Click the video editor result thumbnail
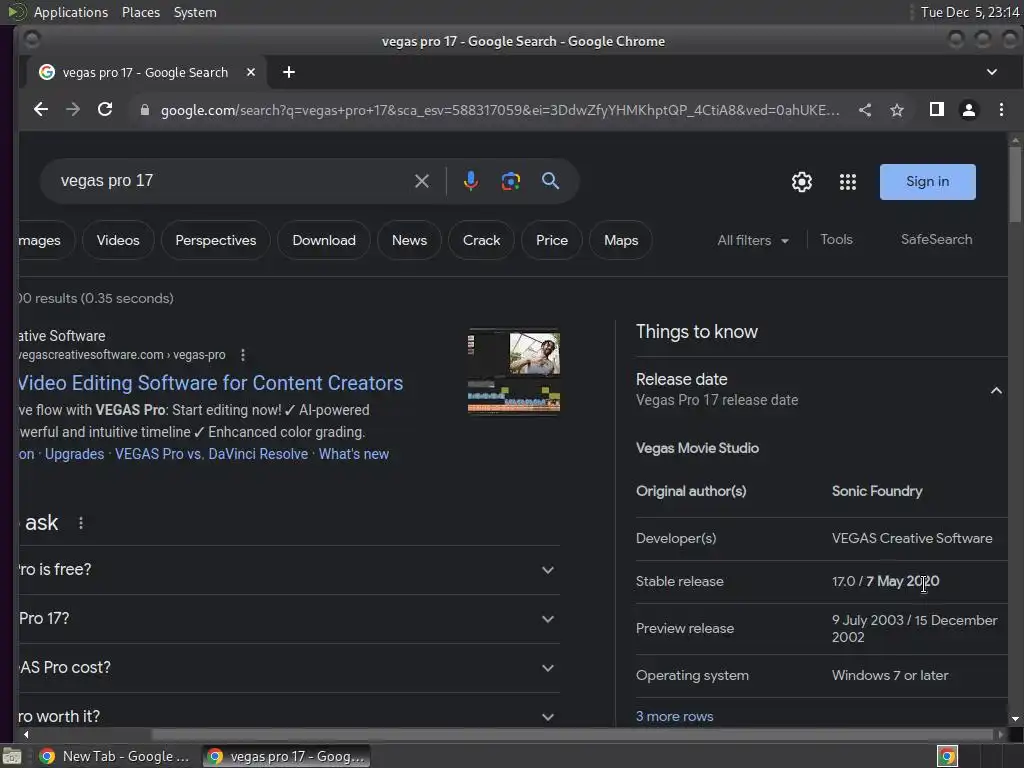This screenshot has height=768, width=1024. click(x=514, y=371)
